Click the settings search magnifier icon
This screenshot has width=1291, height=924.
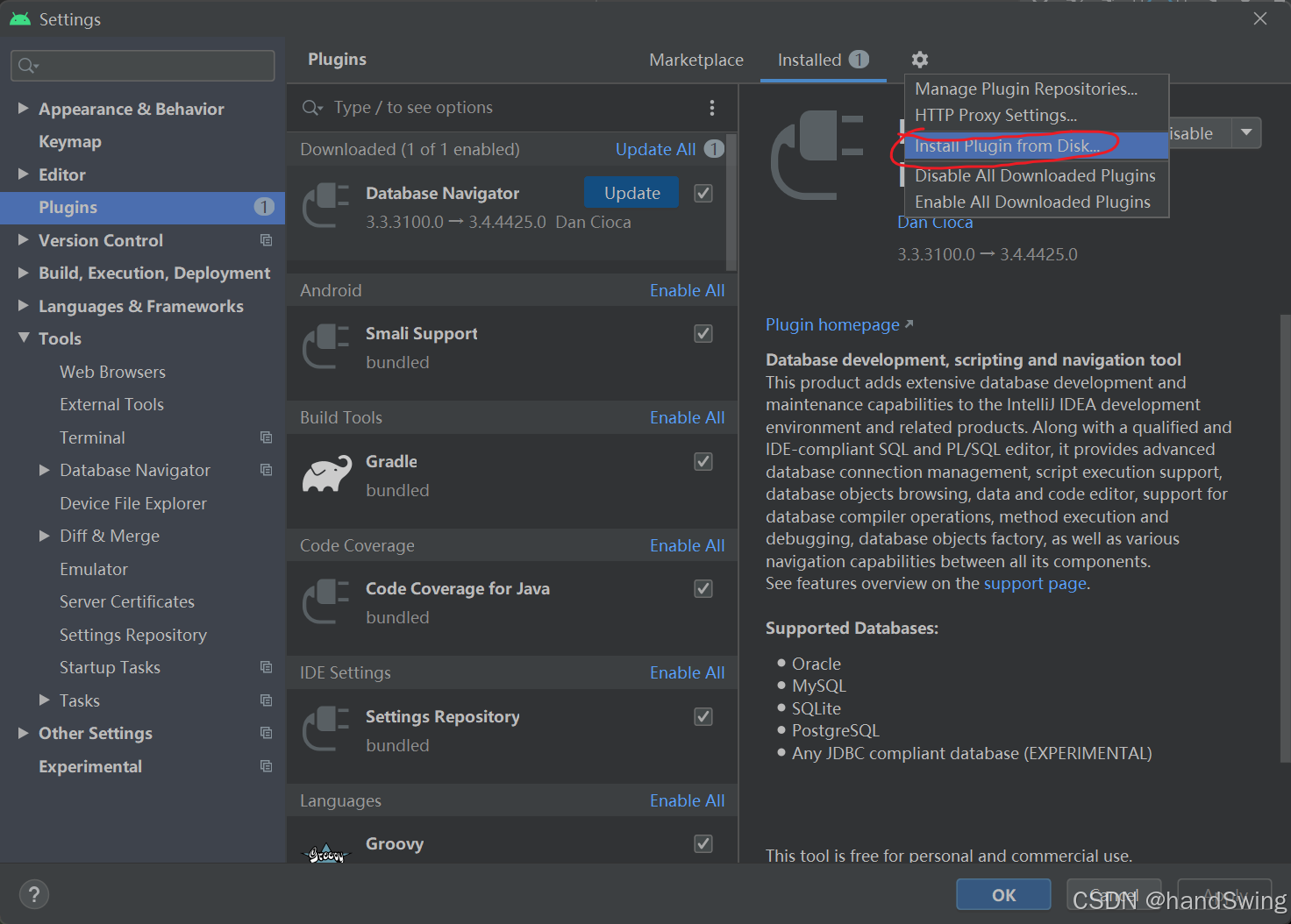28,66
